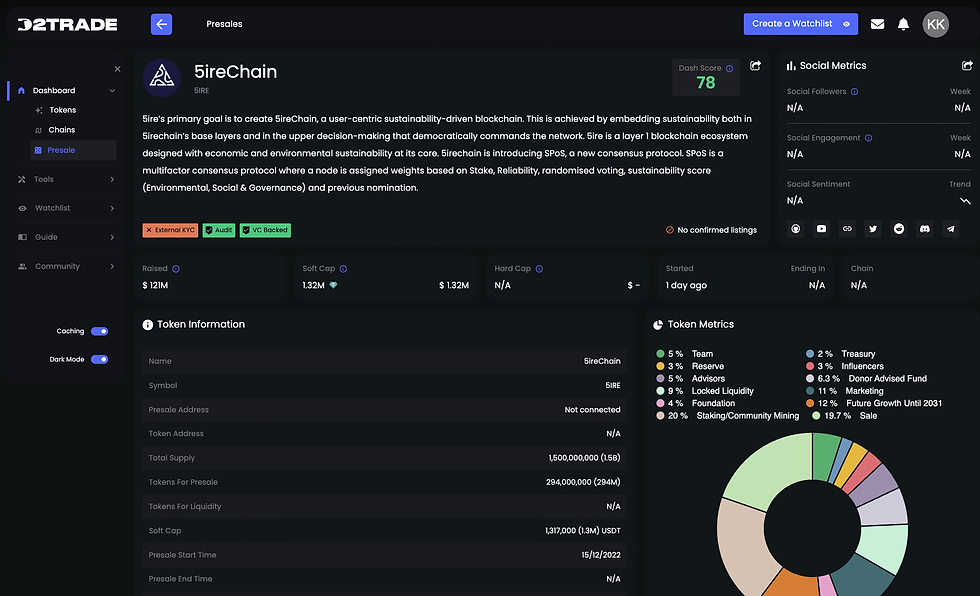The width and height of the screenshot is (980, 596).
Task: Open the KK user avatar menu
Action: pyautogui.click(x=936, y=24)
